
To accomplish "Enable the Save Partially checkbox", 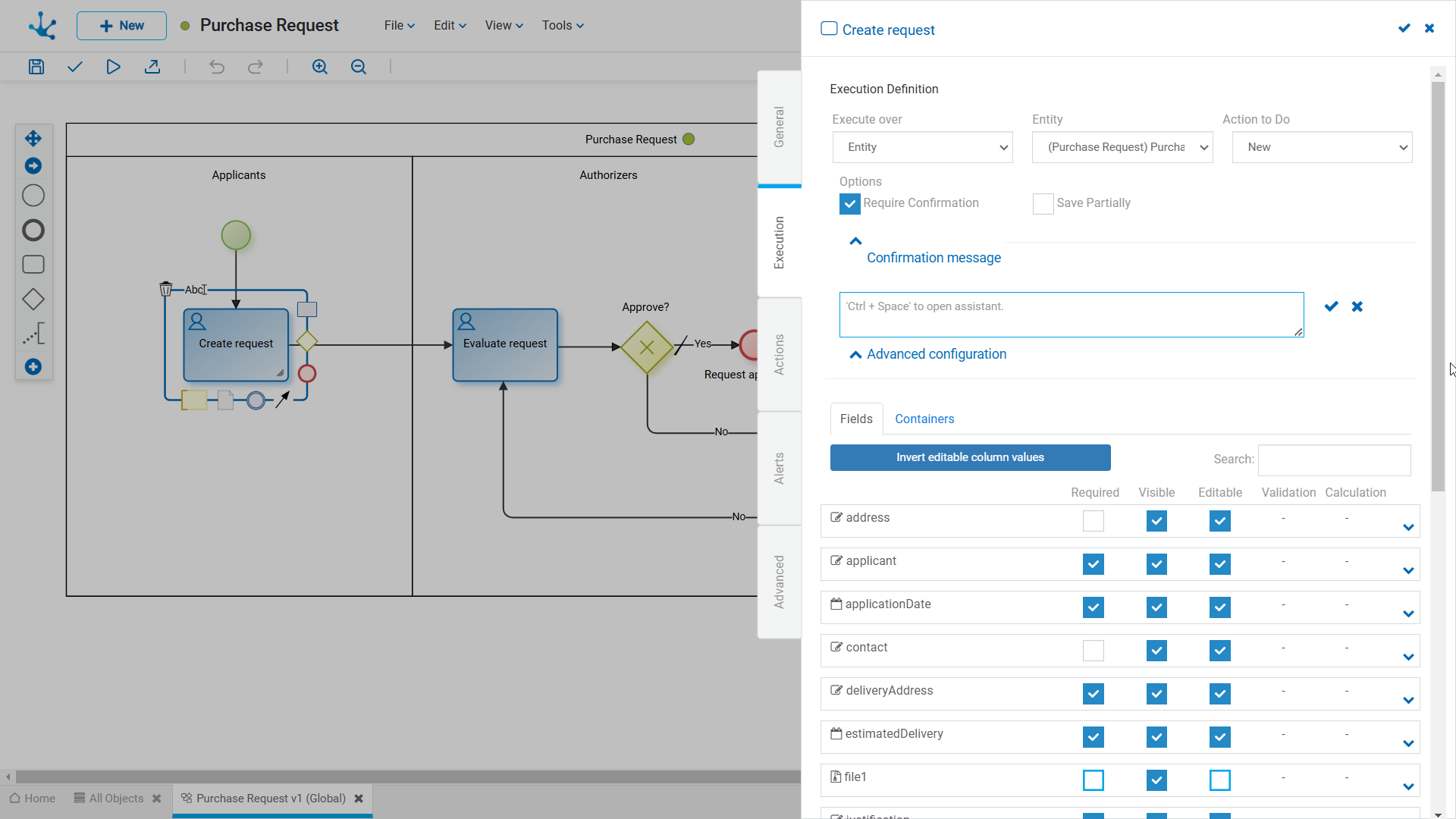I will [x=1043, y=204].
